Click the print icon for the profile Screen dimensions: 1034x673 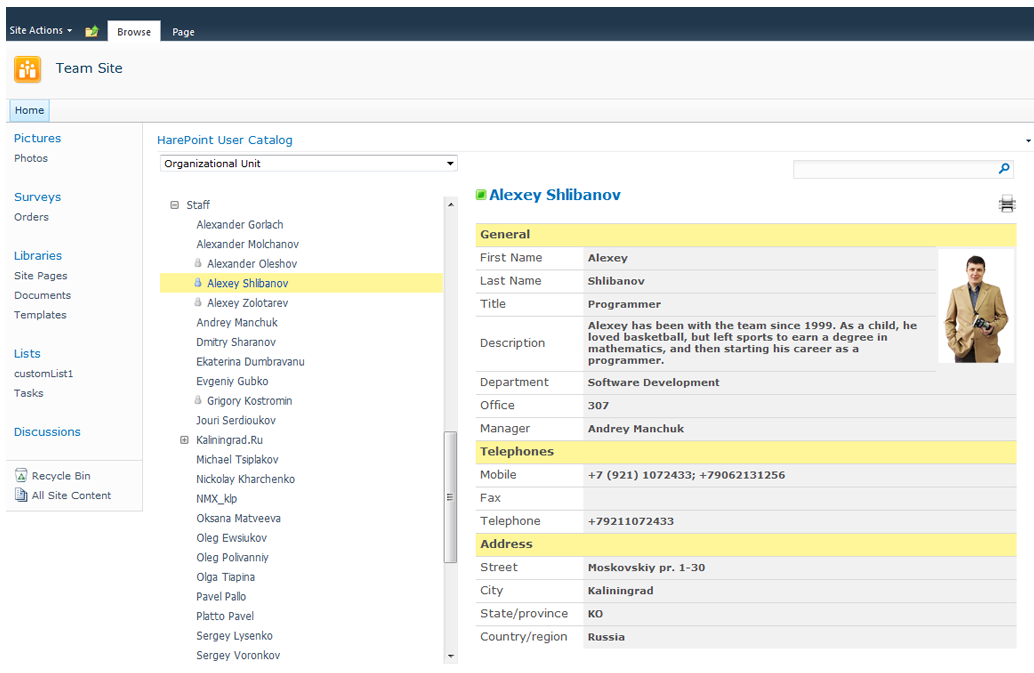(x=1006, y=204)
